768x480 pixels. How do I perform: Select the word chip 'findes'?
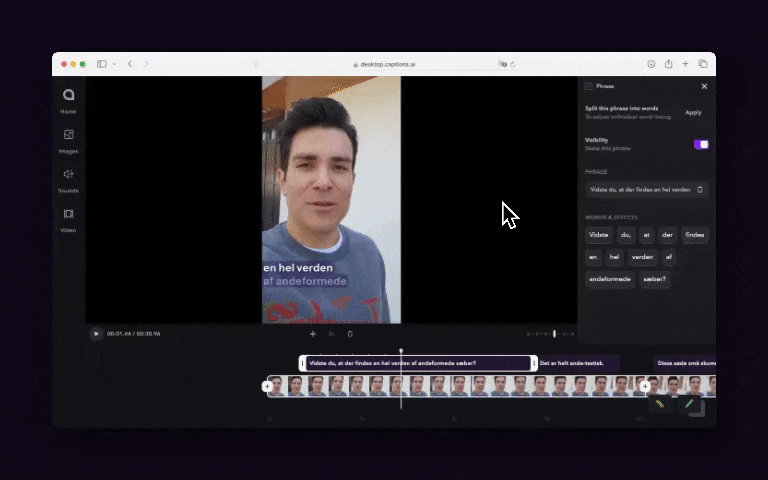(695, 235)
